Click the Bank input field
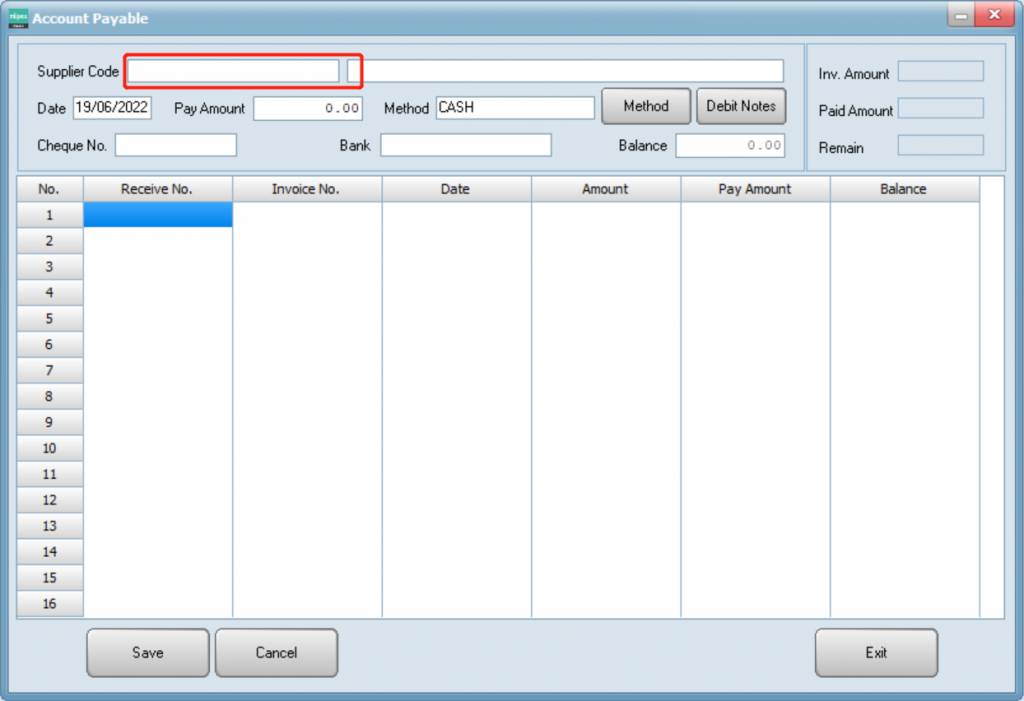The width and height of the screenshot is (1024, 701). 465,145
